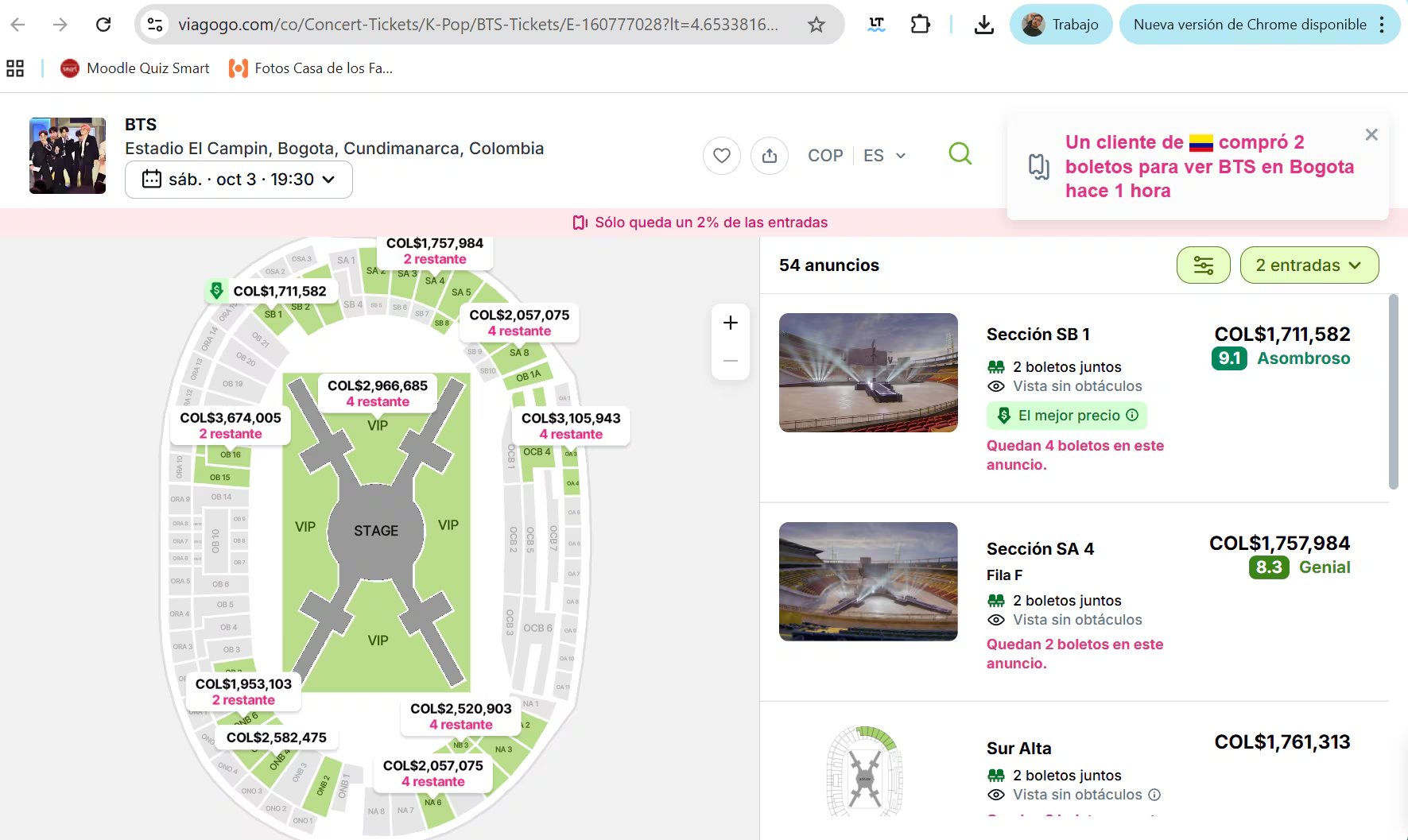
Task: Zoom out of the seat map
Action: (x=730, y=360)
